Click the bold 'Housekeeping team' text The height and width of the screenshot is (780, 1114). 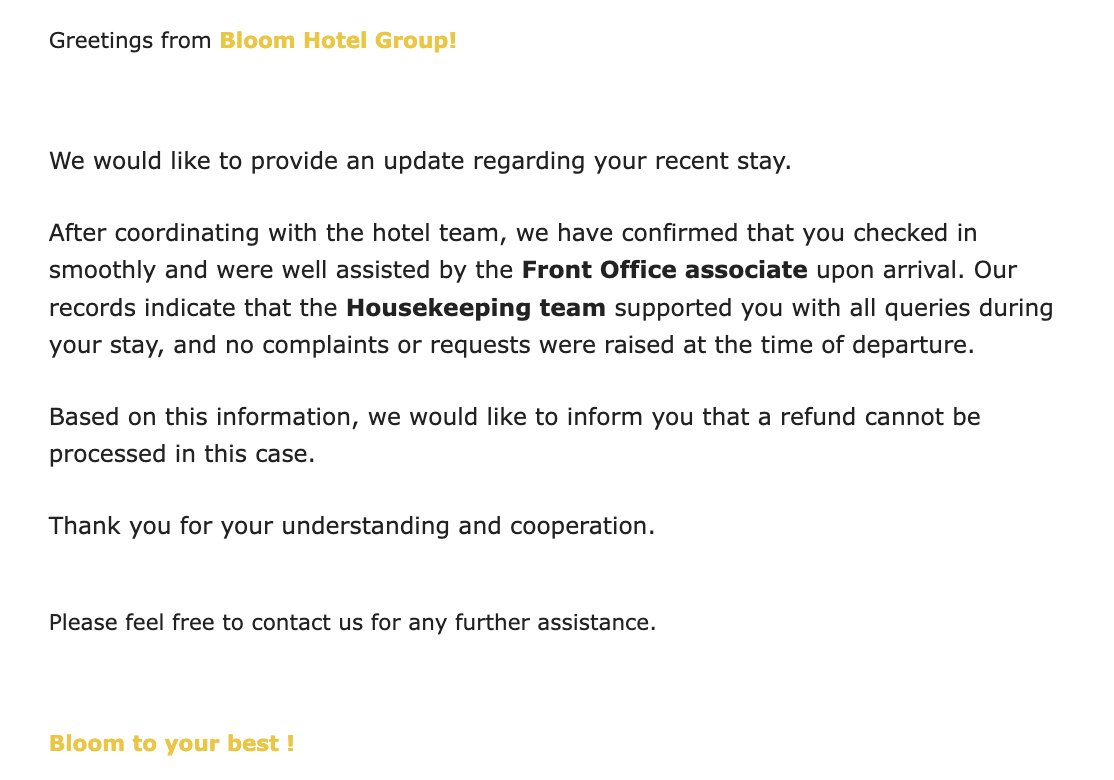point(476,308)
